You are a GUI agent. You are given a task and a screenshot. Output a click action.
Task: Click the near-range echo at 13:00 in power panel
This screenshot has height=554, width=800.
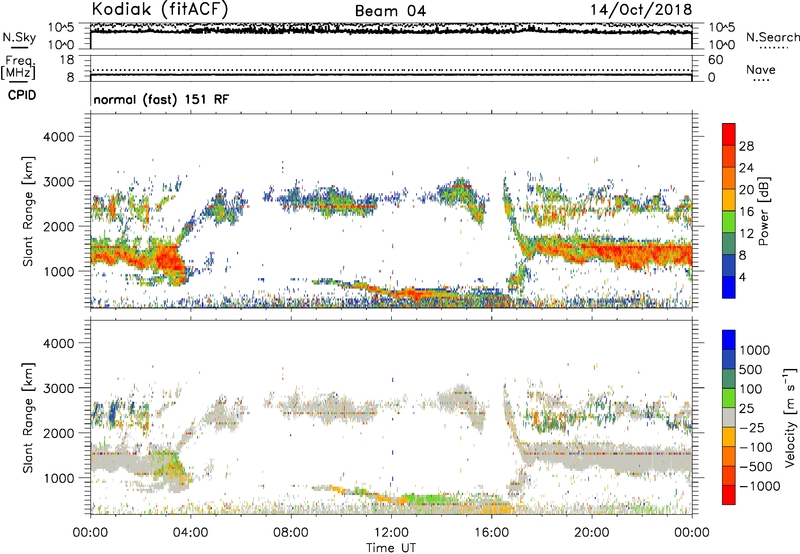click(416, 294)
